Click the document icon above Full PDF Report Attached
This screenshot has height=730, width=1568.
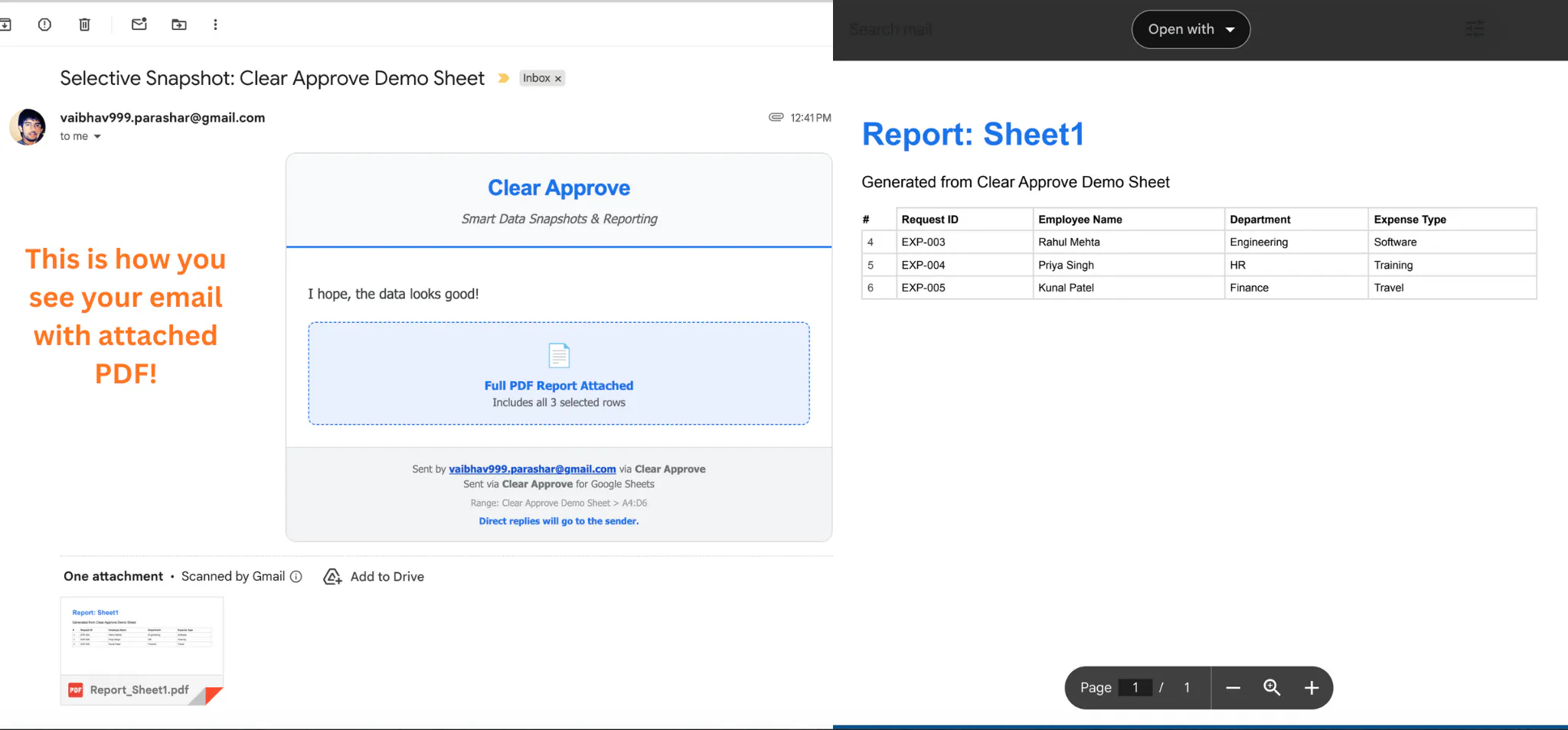tap(559, 356)
